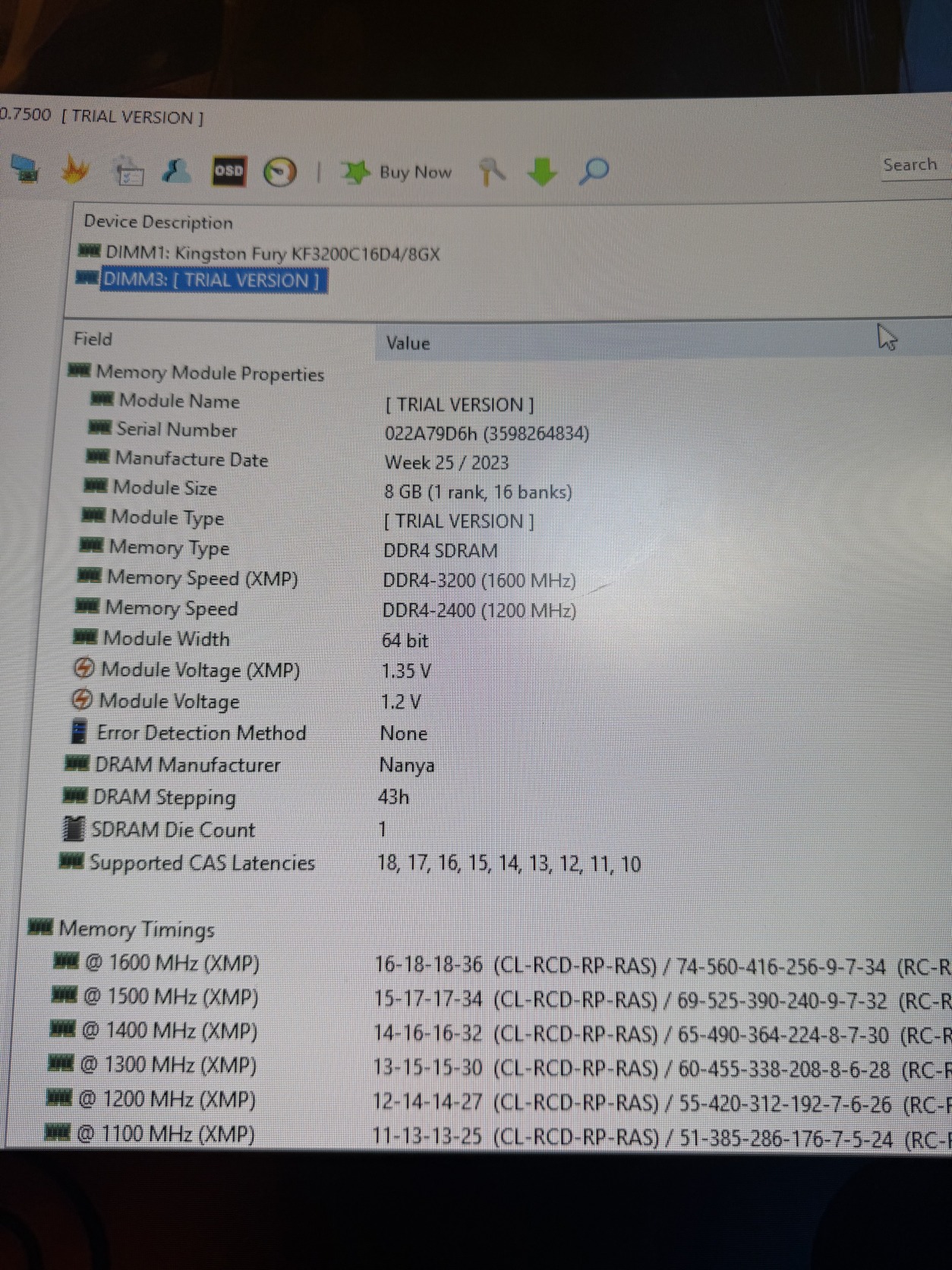This screenshot has width=952, height=1270.
Task: Open the flame System Stability Test icon
Action: (74, 170)
